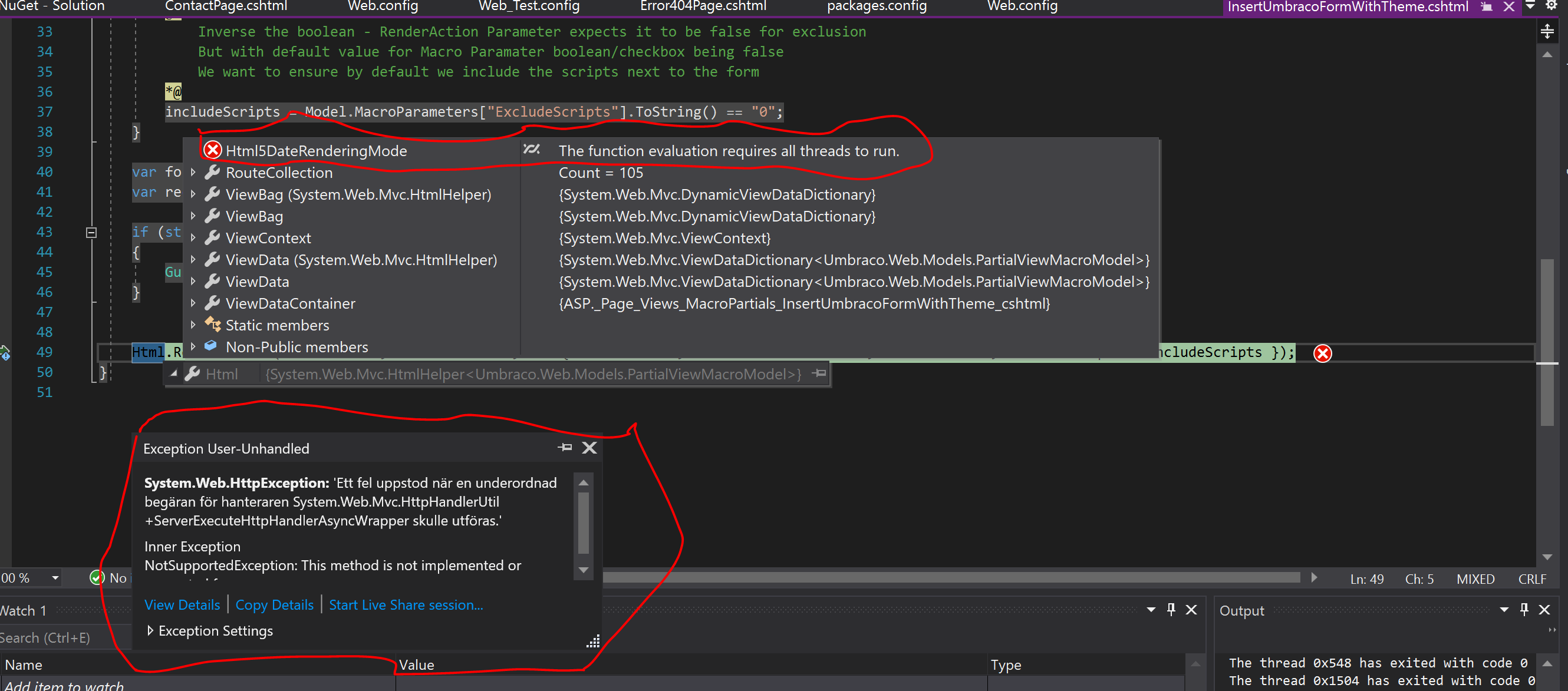This screenshot has width=1568, height=691.
Task: Open the Error404Page.cshtml tab
Action: (x=703, y=6)
